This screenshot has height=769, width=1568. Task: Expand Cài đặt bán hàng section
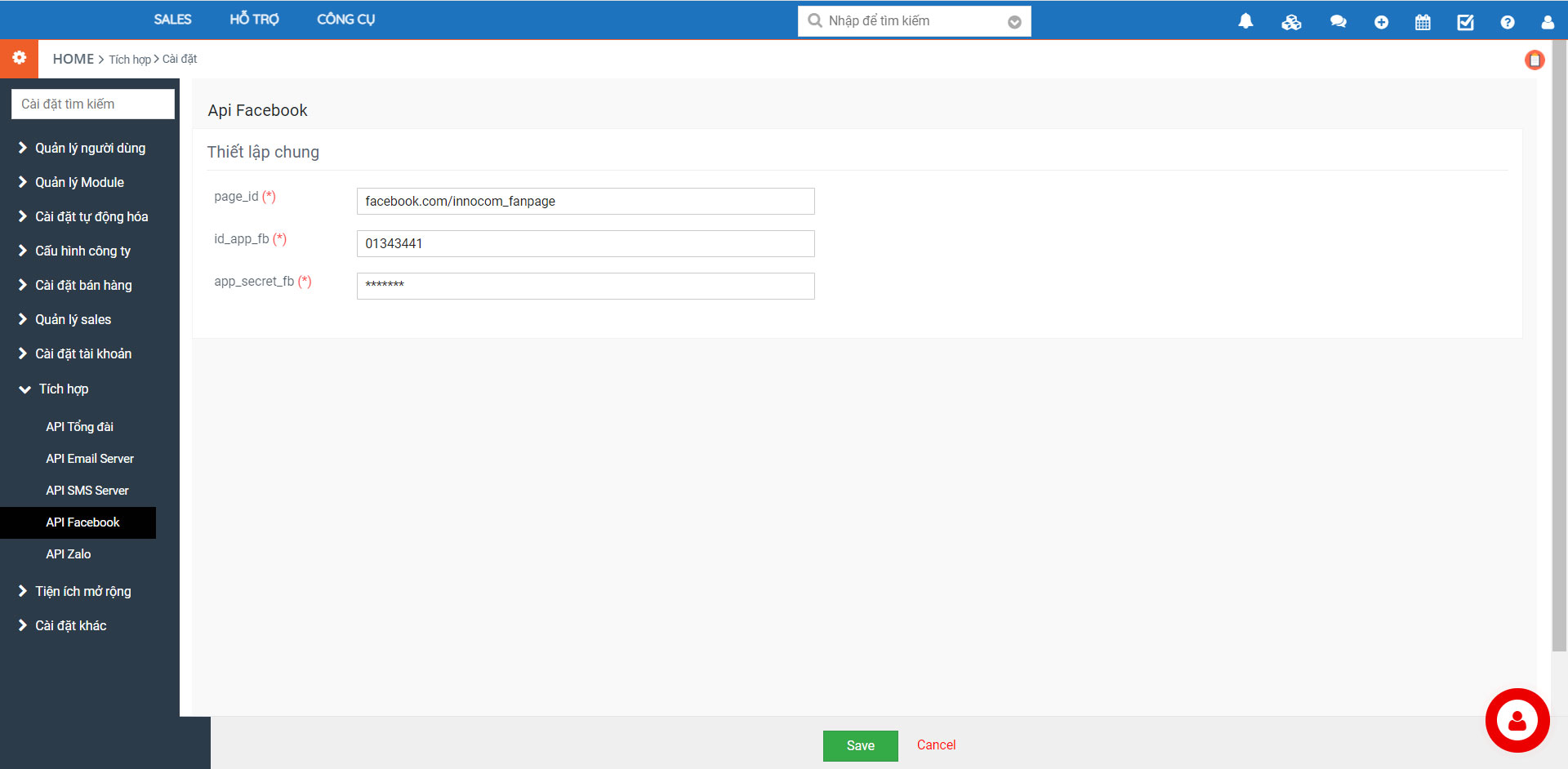point(75,285)
